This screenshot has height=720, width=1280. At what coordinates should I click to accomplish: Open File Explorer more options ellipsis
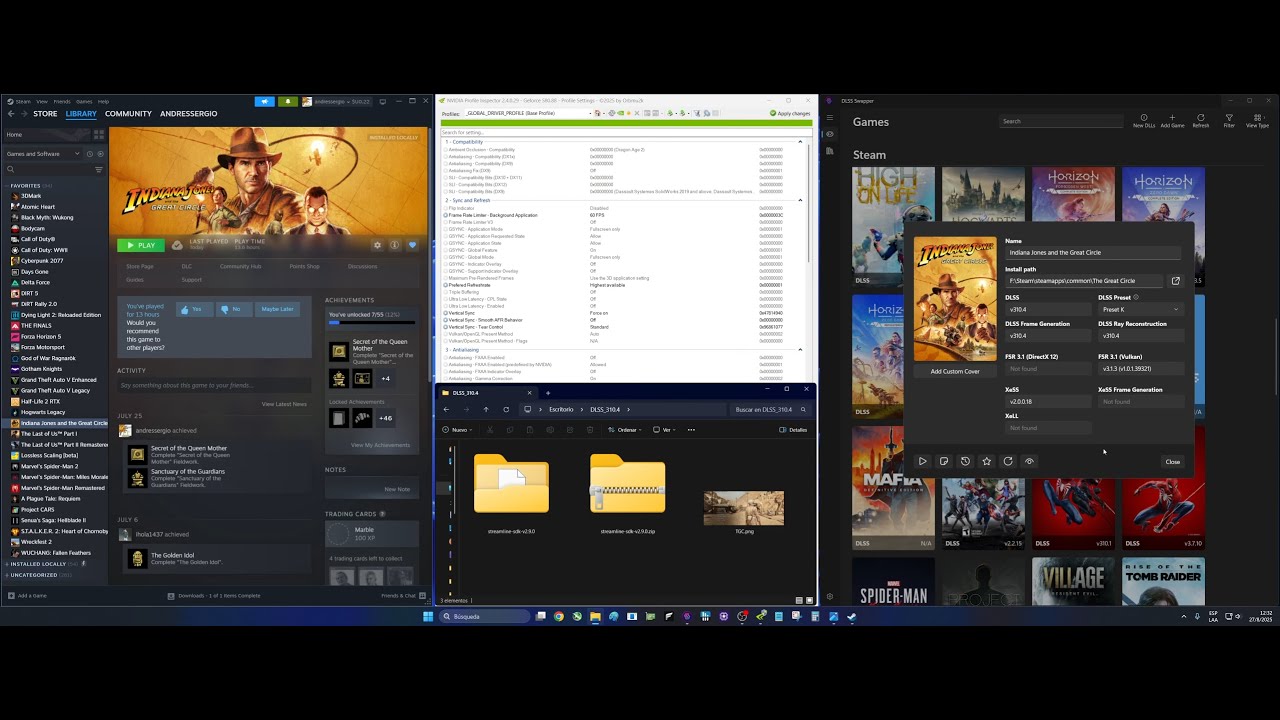point(691,430)
